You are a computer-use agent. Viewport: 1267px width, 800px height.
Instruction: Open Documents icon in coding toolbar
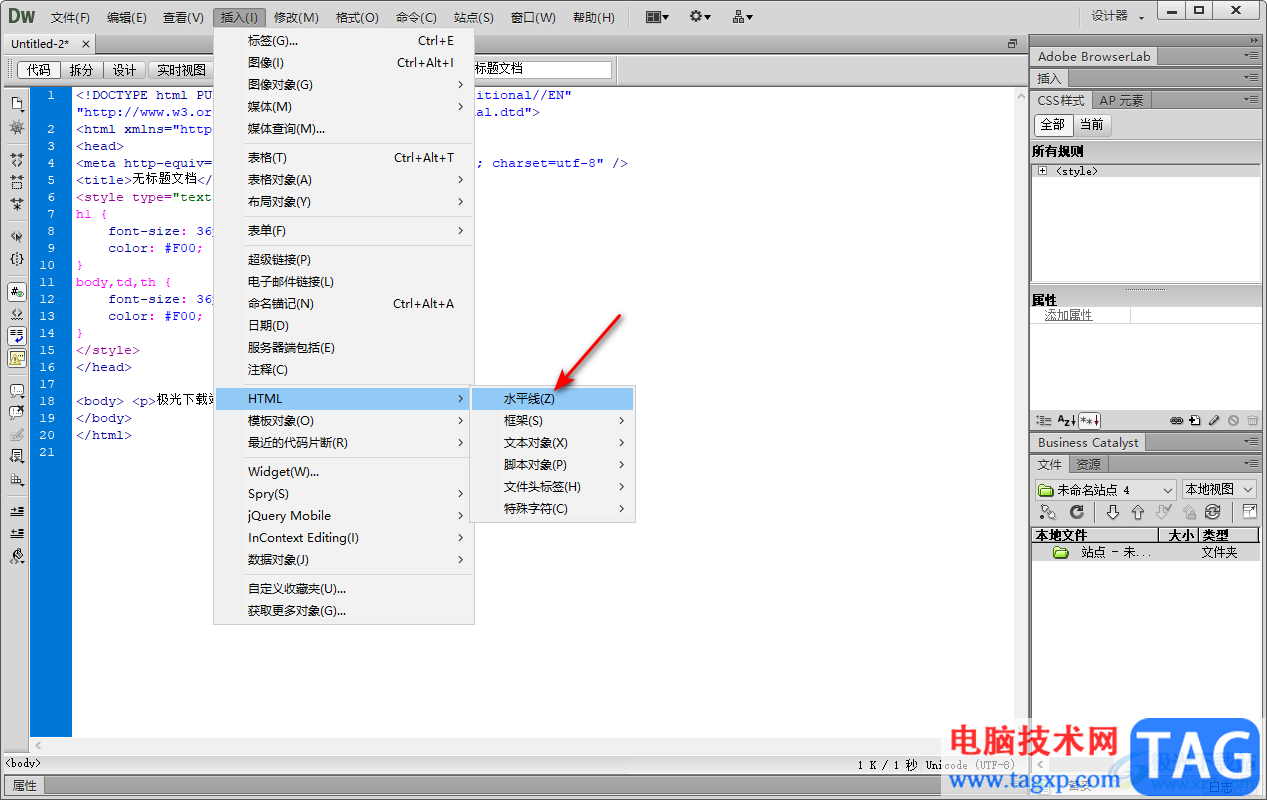tap(17, 103)
